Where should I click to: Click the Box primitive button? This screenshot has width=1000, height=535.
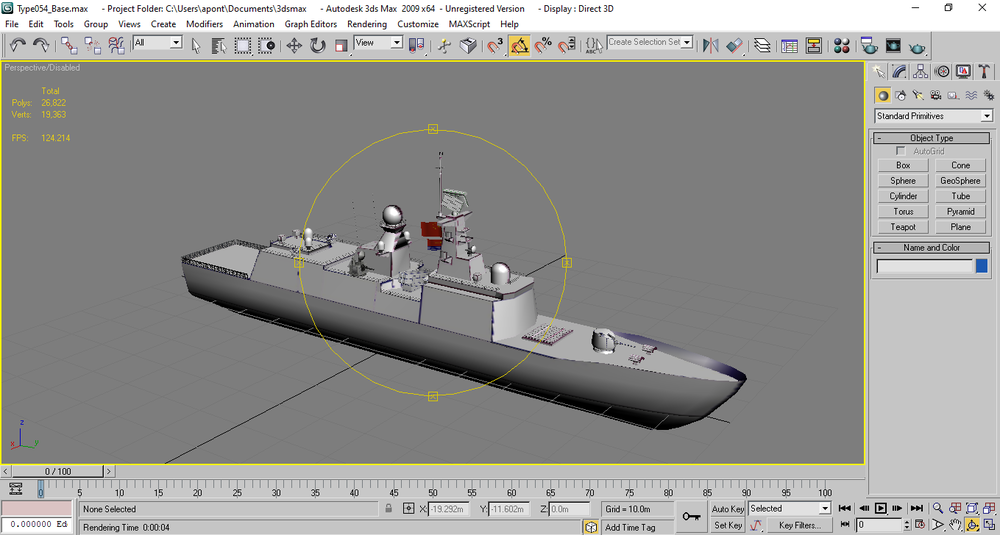(x=903, y=165)
